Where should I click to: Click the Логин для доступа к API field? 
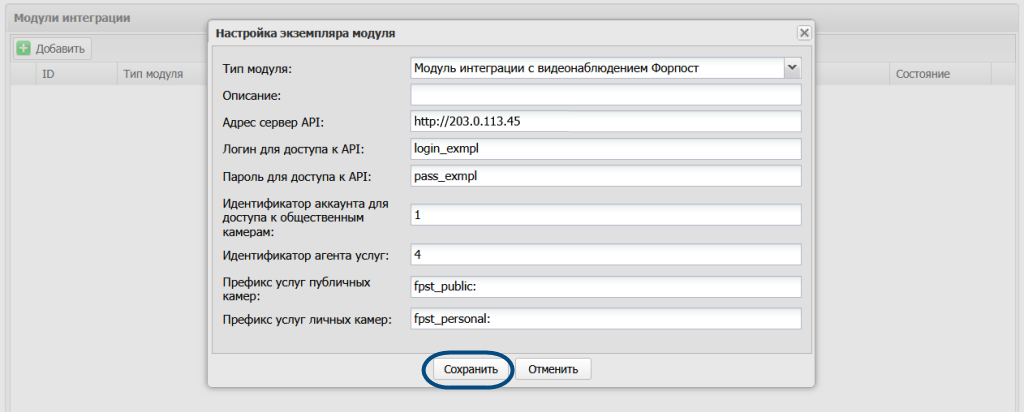click(605, 149)
